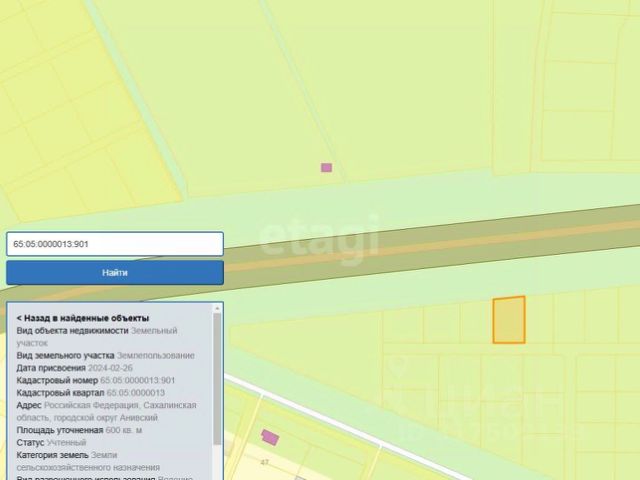Image resolution: width=640 pixels, height=480 pixels.
Task: Click the Вид объекта недвижимости label
Action: pyautogui.click(x=72, y=331)
